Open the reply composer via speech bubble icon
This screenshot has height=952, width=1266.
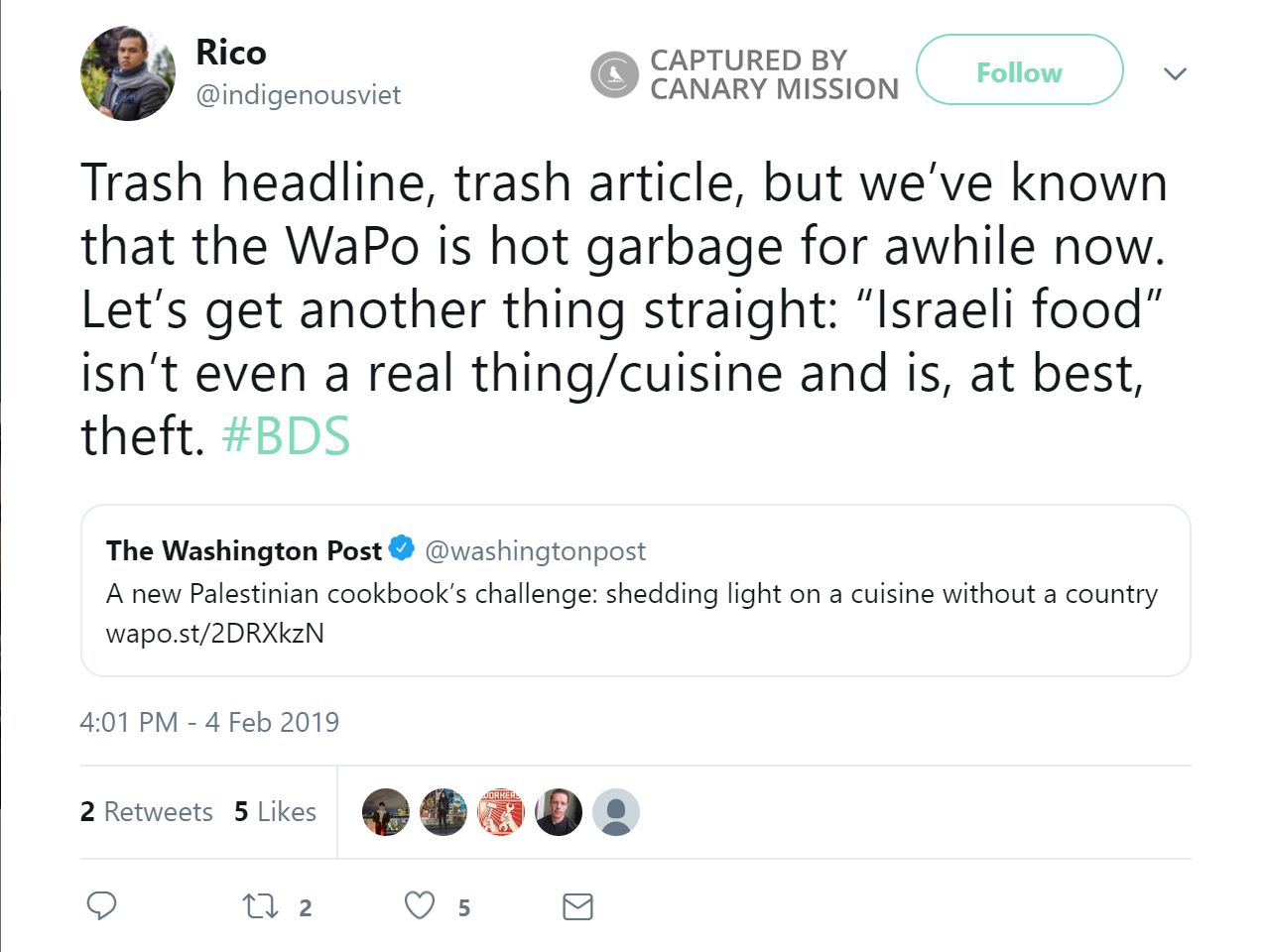[x=102, y=905]
